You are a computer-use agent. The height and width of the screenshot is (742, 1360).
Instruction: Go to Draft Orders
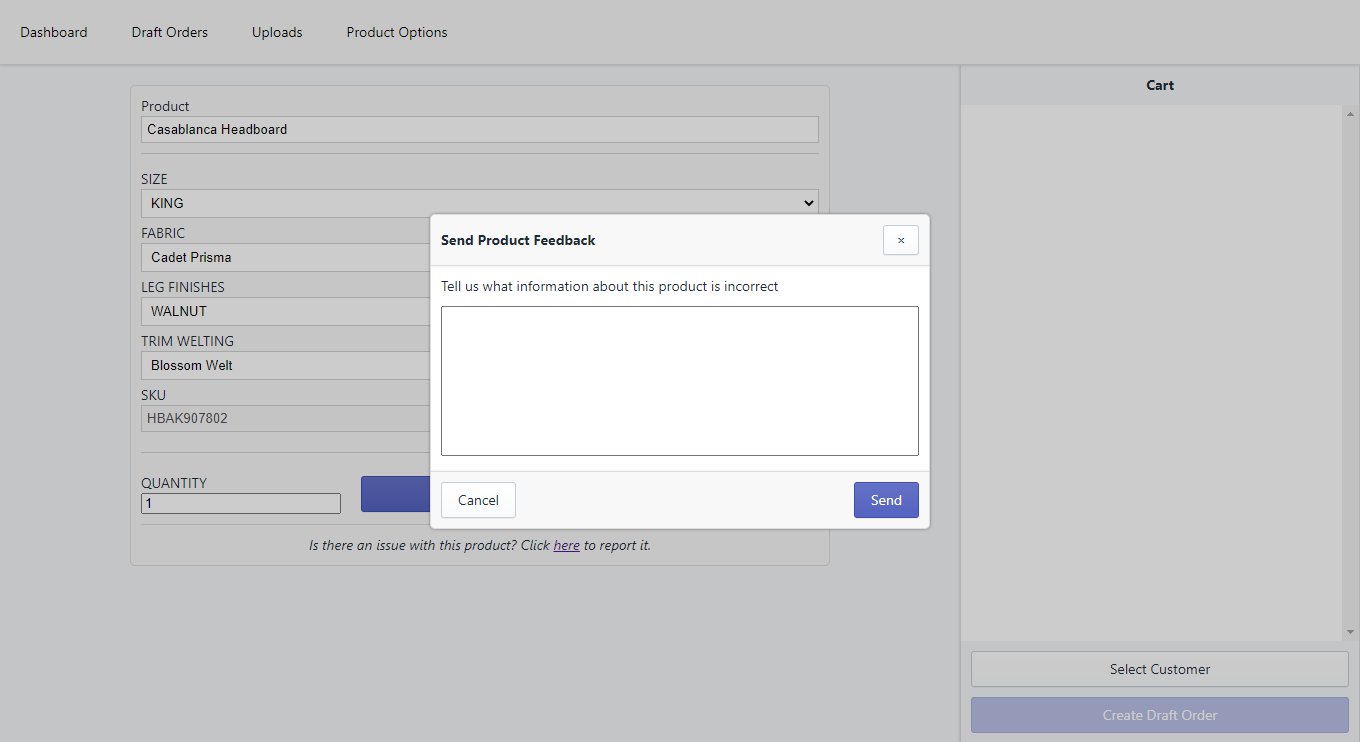click(170, 32)
